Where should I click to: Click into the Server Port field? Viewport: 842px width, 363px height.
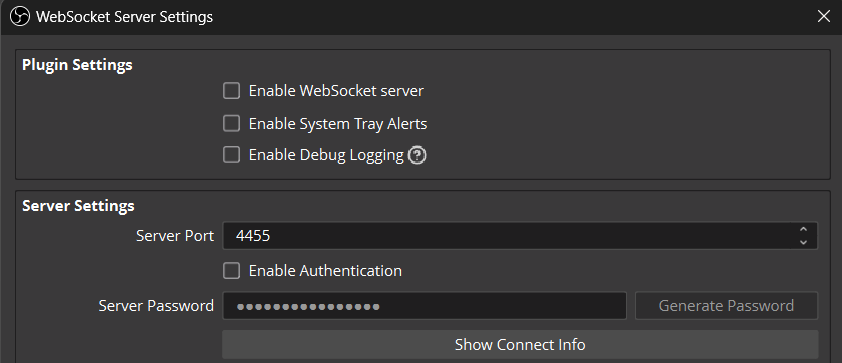click(520, 236)
